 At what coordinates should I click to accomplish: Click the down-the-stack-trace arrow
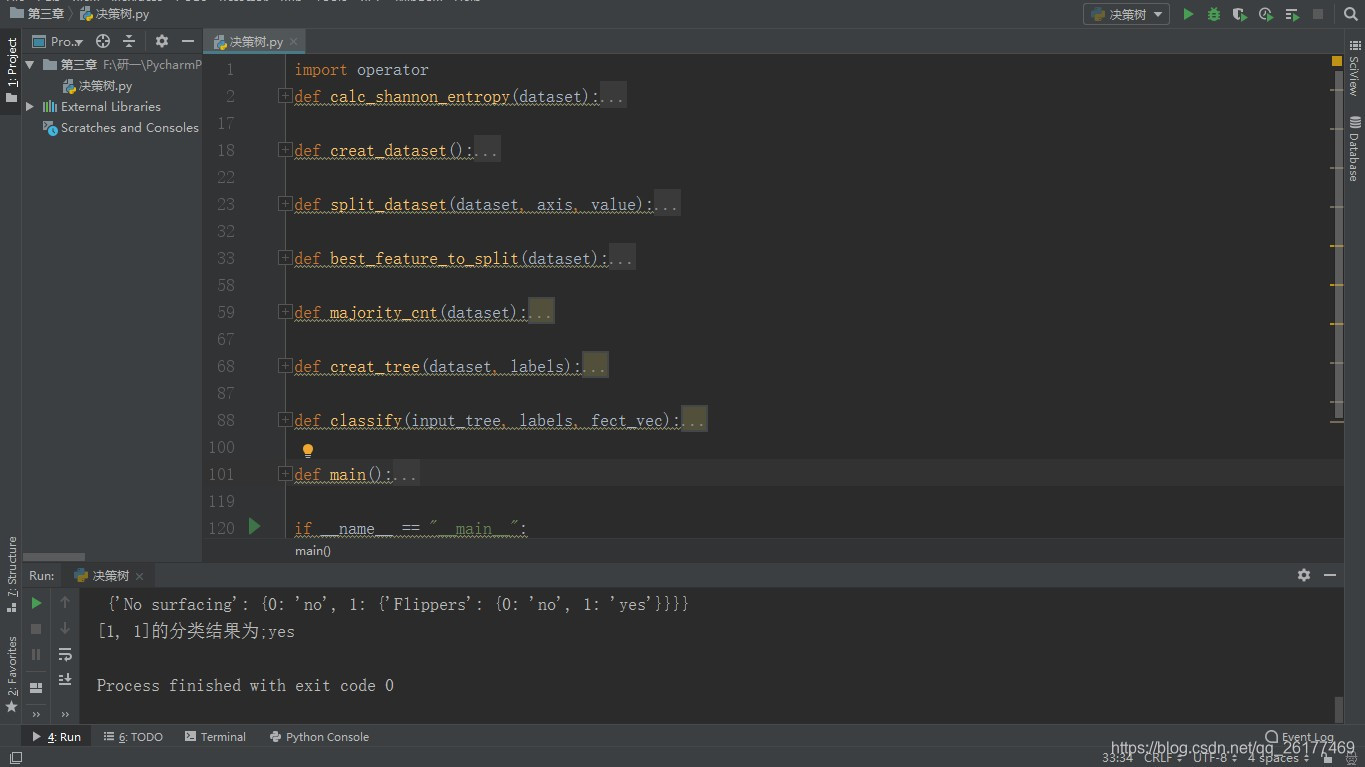click(65, 628)
